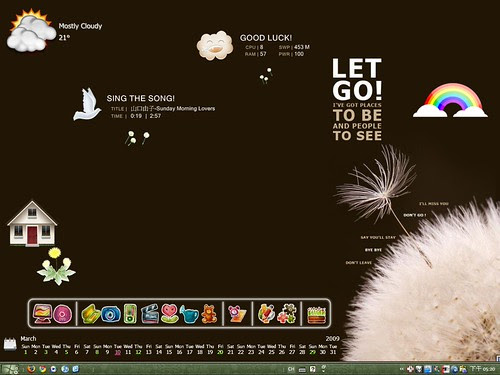
Task: Open the teddy bear dock icon
Action: click(x=209, y=314)
